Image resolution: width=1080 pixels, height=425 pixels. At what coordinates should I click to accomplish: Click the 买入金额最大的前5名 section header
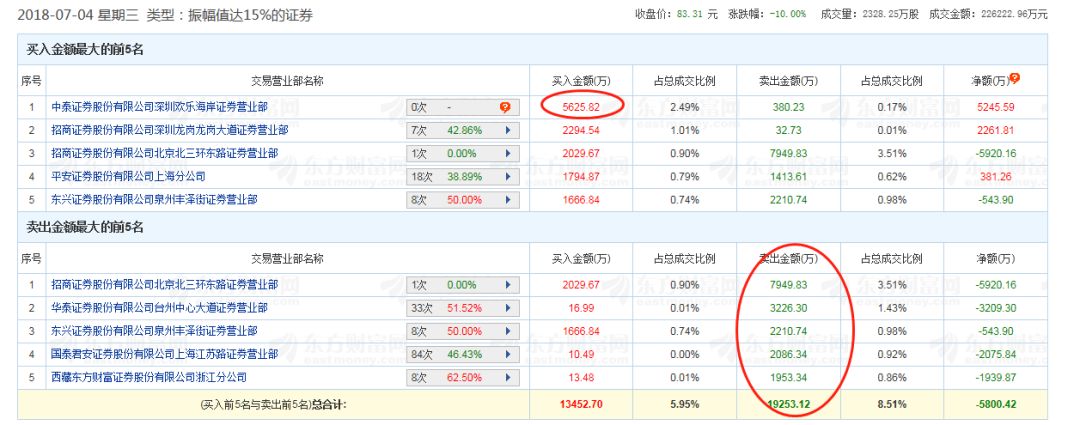click(x=85, y=50)
